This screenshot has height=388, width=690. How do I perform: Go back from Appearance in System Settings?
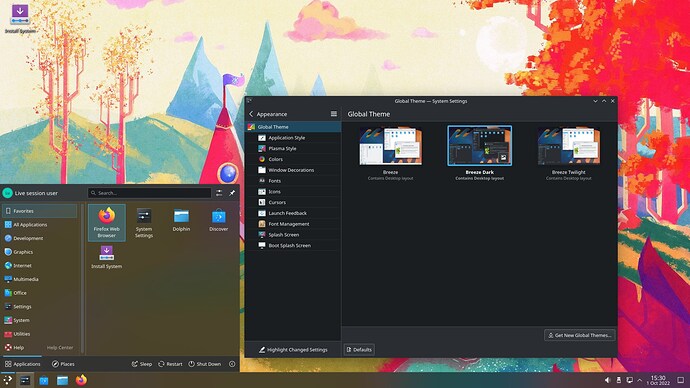click(251, 114)
